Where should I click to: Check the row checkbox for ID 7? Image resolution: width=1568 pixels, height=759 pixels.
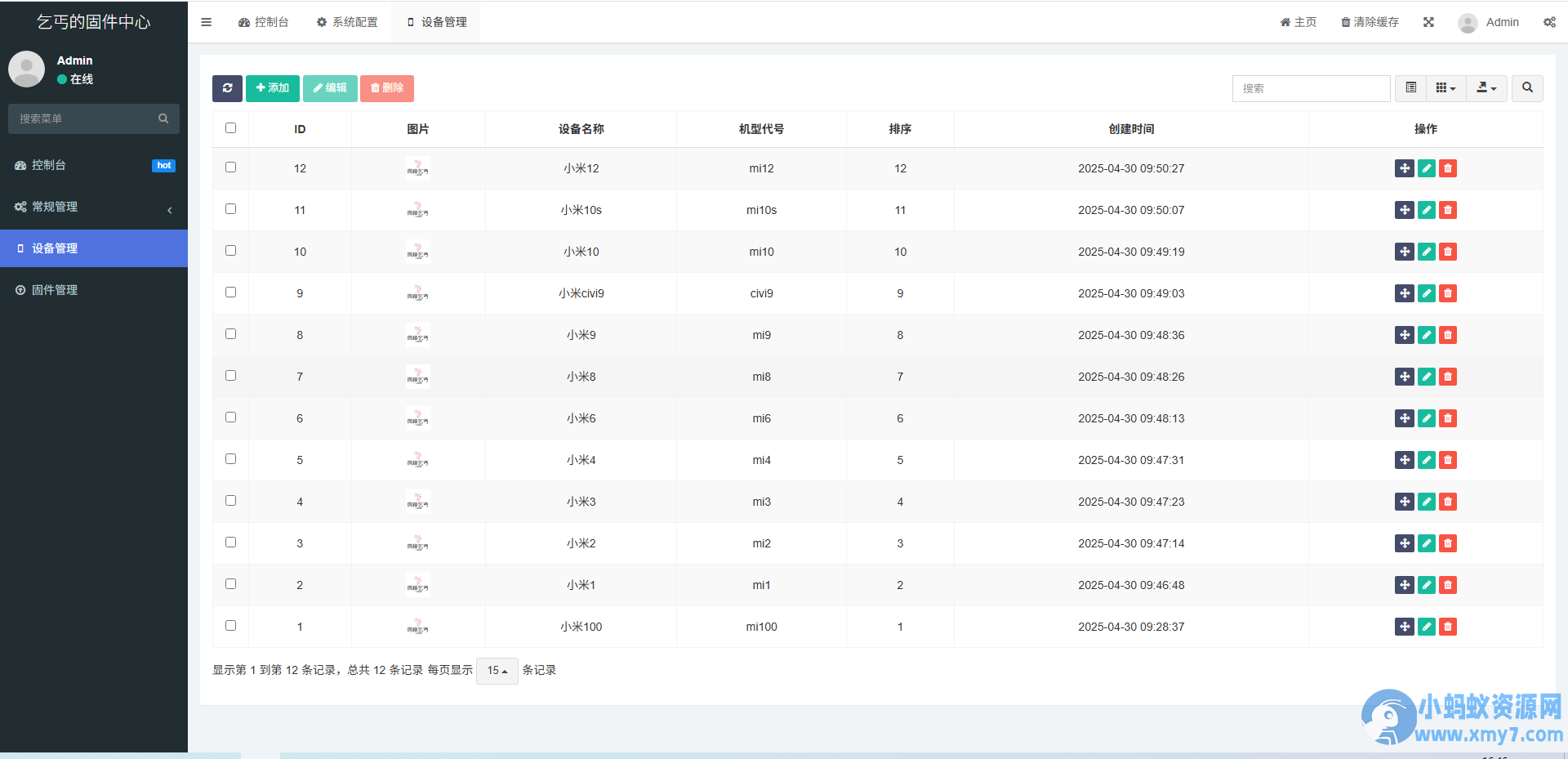230,375
